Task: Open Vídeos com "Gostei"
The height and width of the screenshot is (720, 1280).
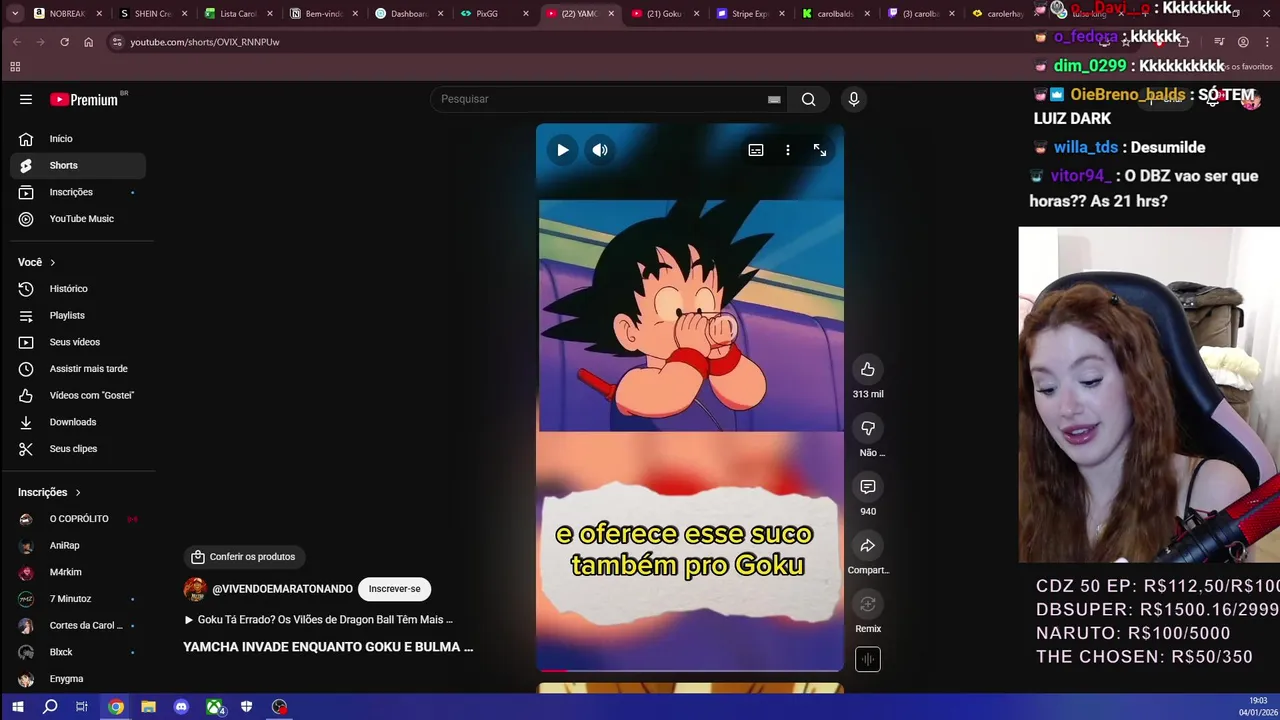Action: coord(78,395)
